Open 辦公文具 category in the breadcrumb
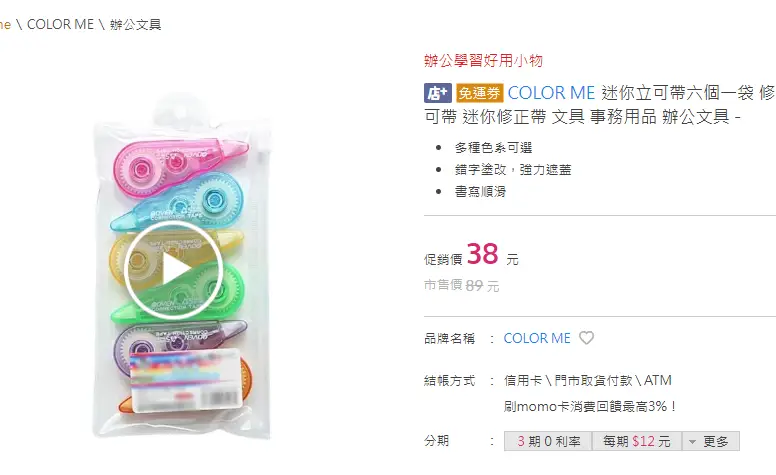Screen dimensions: 776x475 (135, 24)
